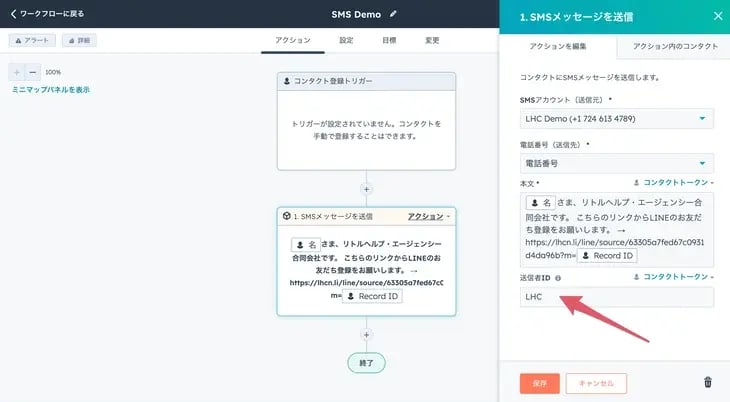Image resolution: width=730 pixels, height=402 pixels.
Task: Open アクション dropdown on SMS card
Action: [x=428, y=217]
